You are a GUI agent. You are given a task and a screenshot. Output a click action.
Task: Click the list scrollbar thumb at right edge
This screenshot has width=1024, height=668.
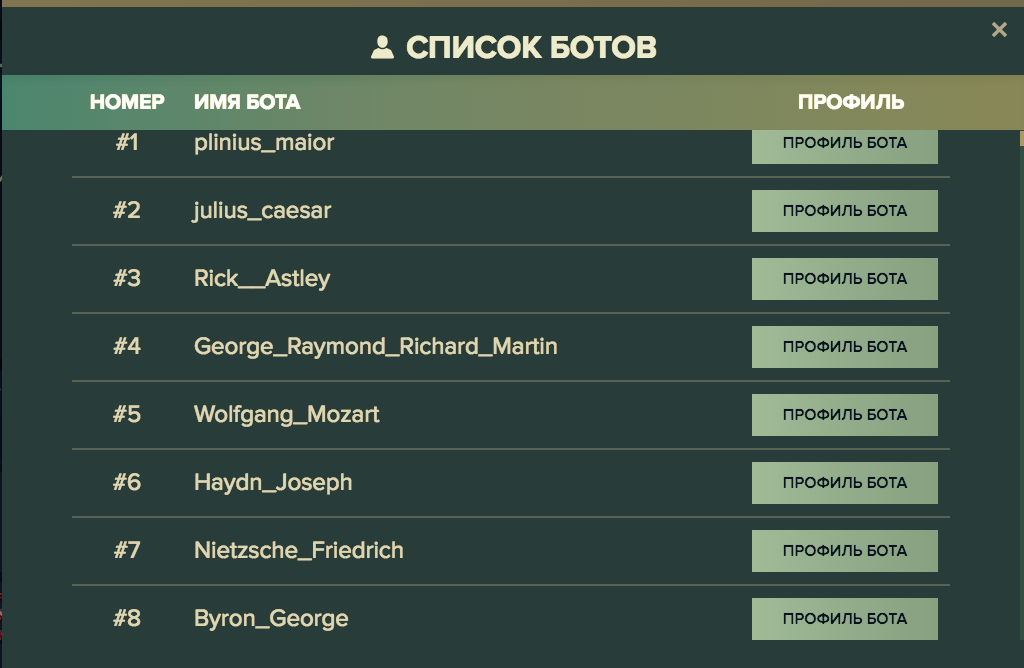(1021, 138)
